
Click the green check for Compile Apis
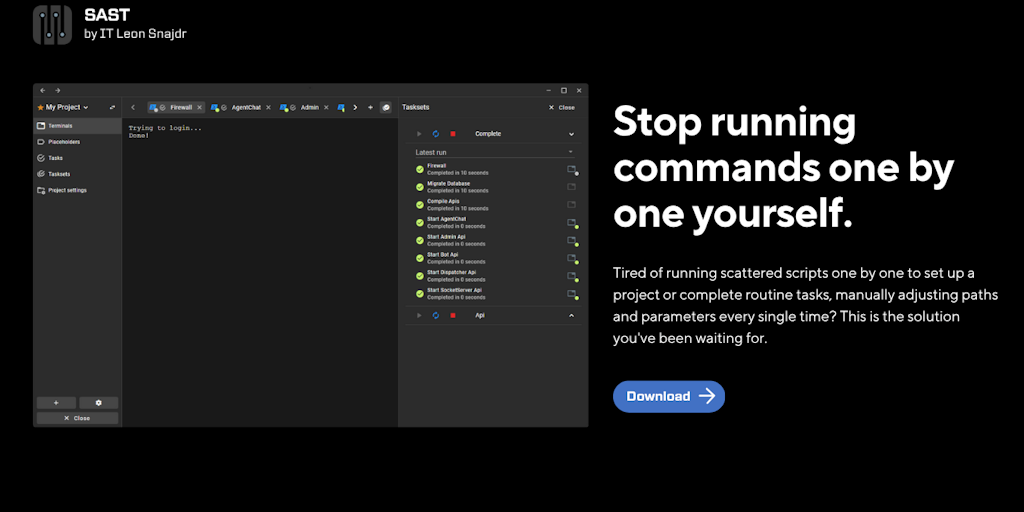click(420, 204)
